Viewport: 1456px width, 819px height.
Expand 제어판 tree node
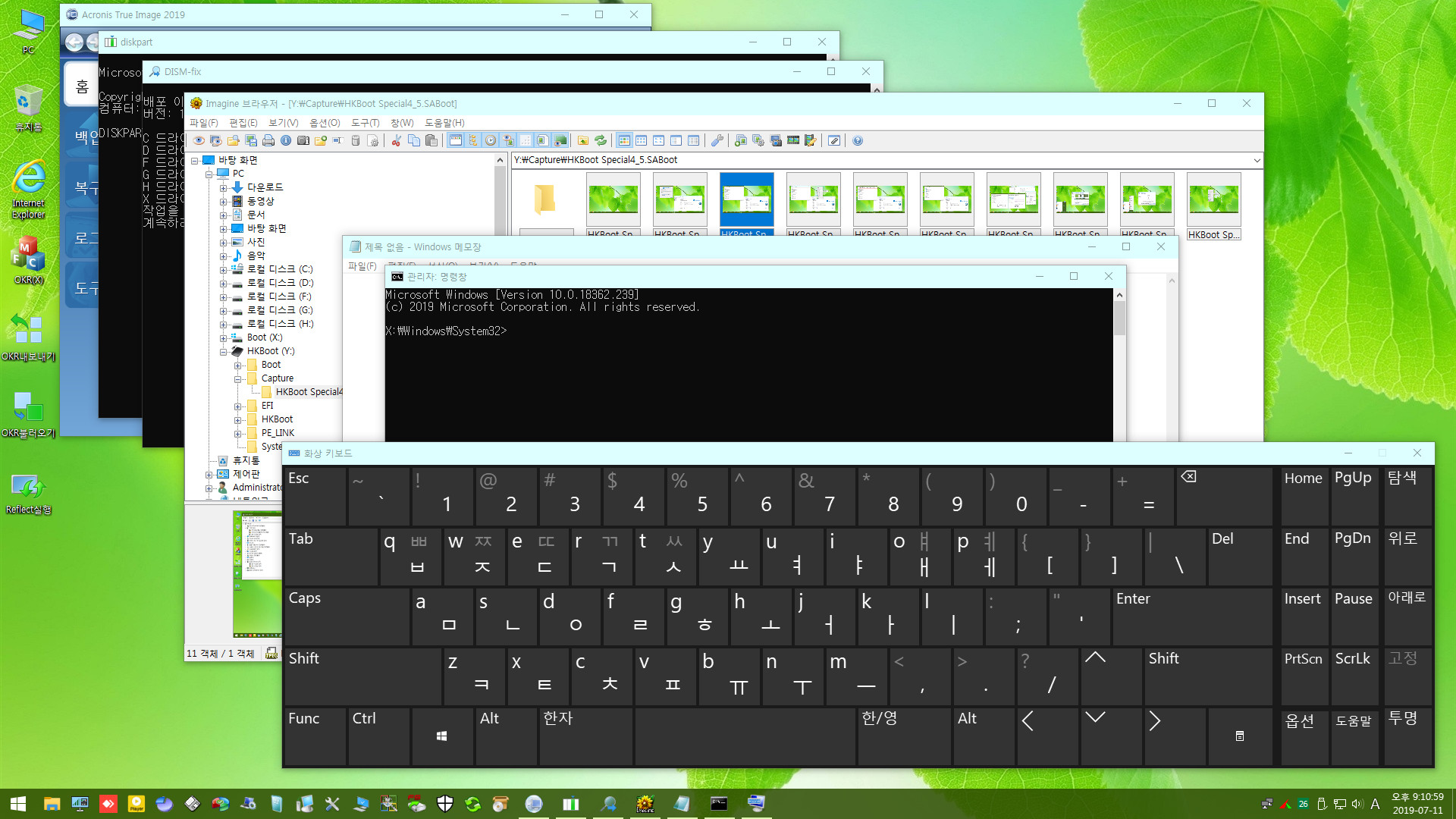[209, 475]
